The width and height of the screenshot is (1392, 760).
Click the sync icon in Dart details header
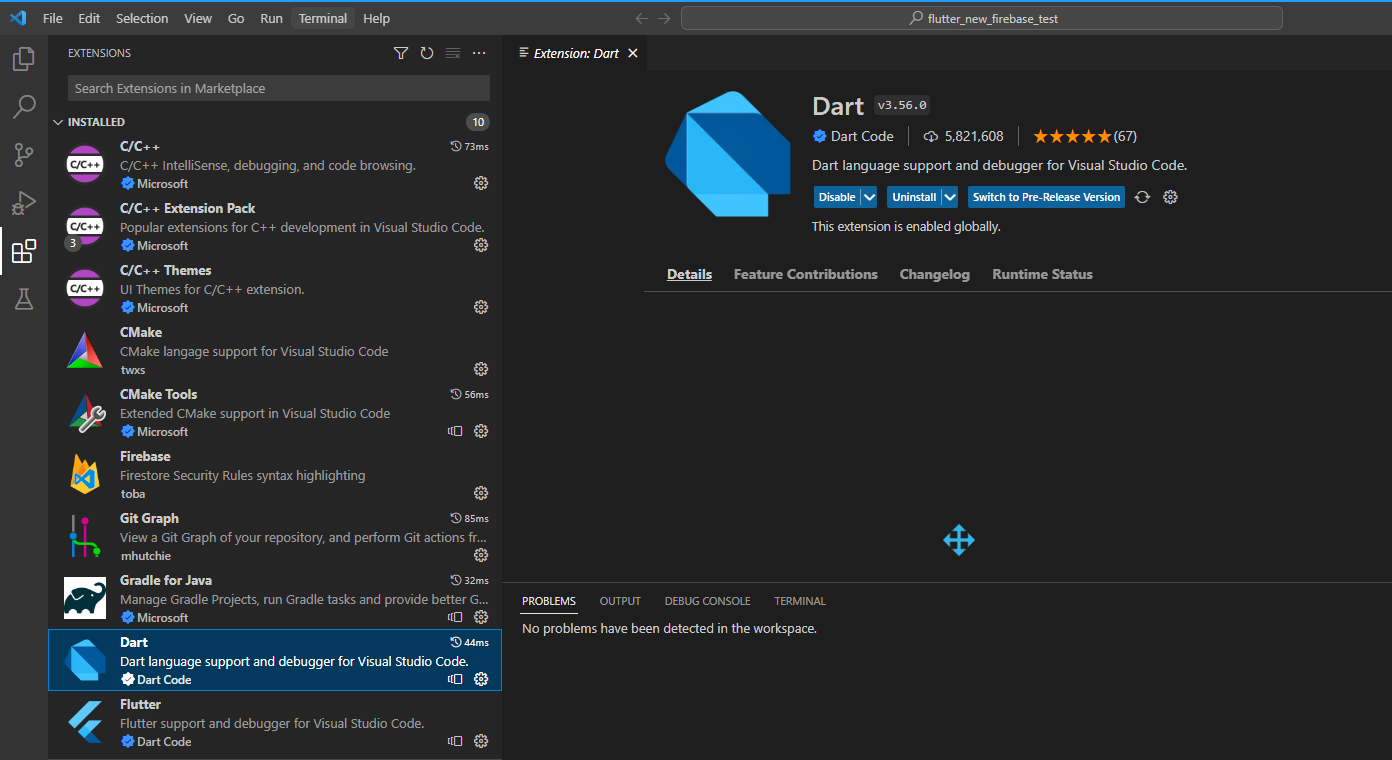click(x=1143, y=197)
